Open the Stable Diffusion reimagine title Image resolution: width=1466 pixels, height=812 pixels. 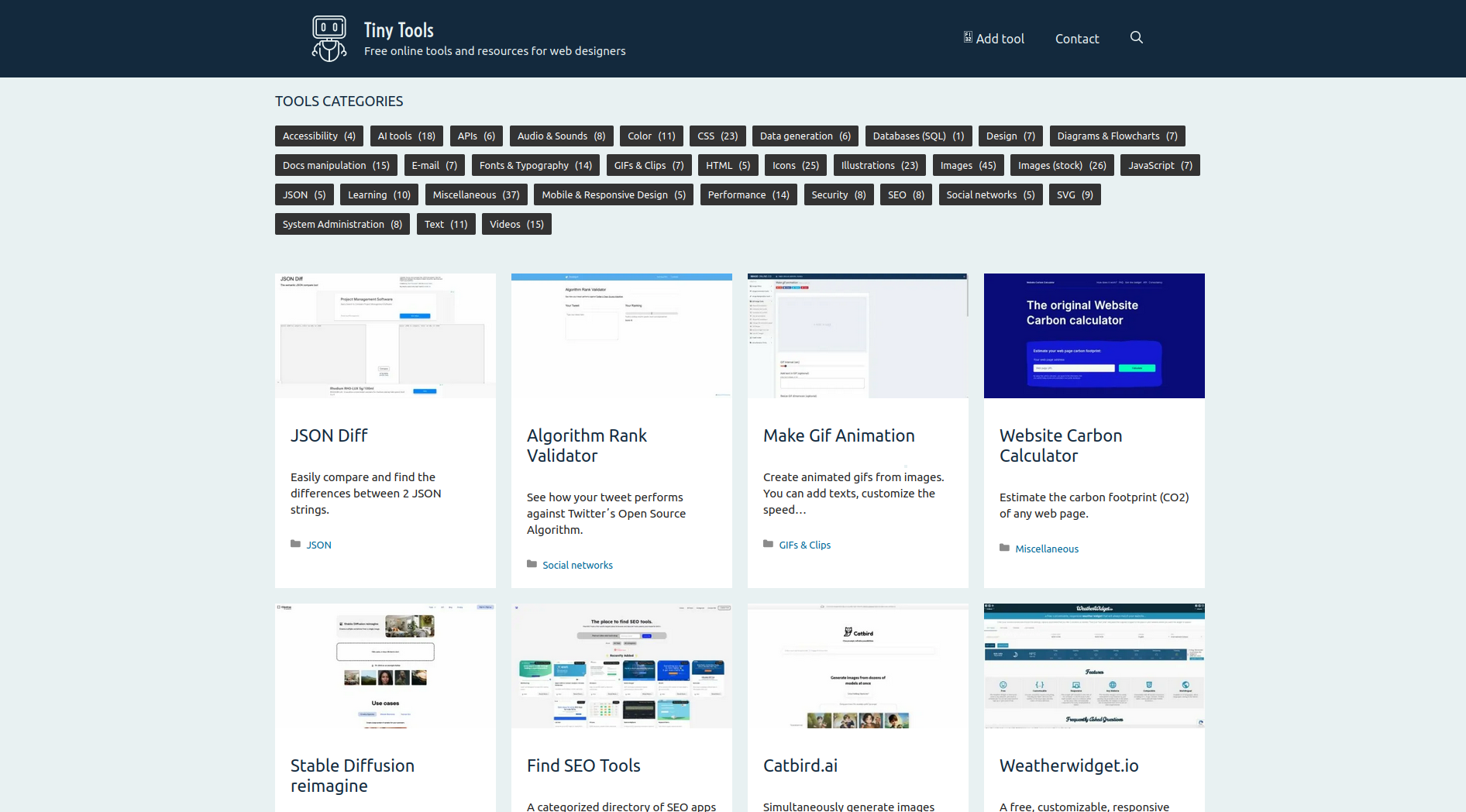click(x=352, y=775)
